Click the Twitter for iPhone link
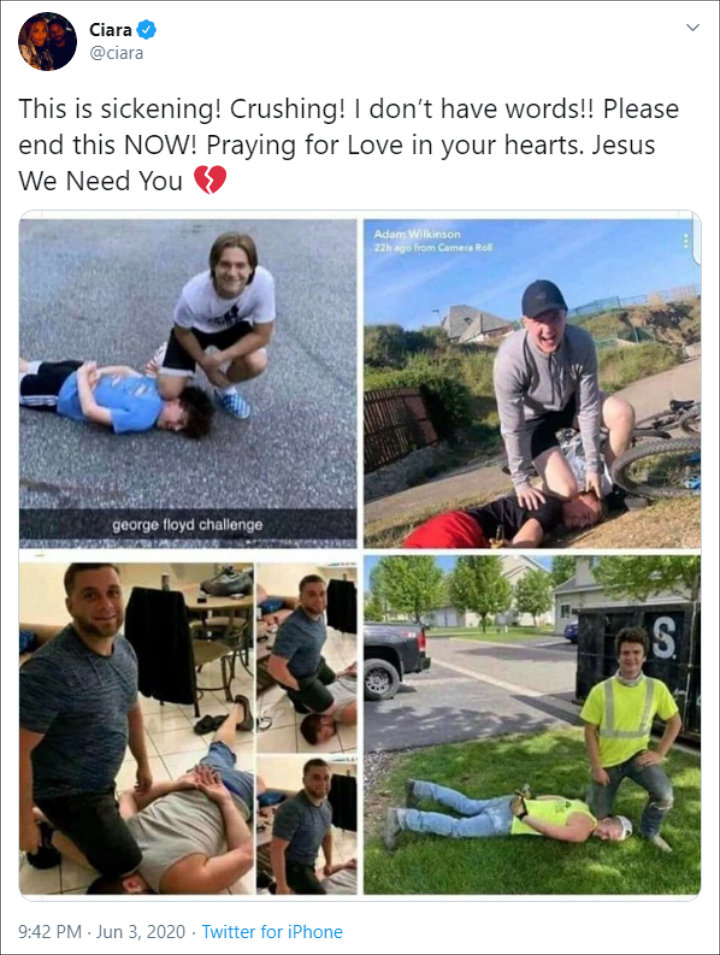Image resolution: width=720 pixels, height=955 pixels. point(272,932)
